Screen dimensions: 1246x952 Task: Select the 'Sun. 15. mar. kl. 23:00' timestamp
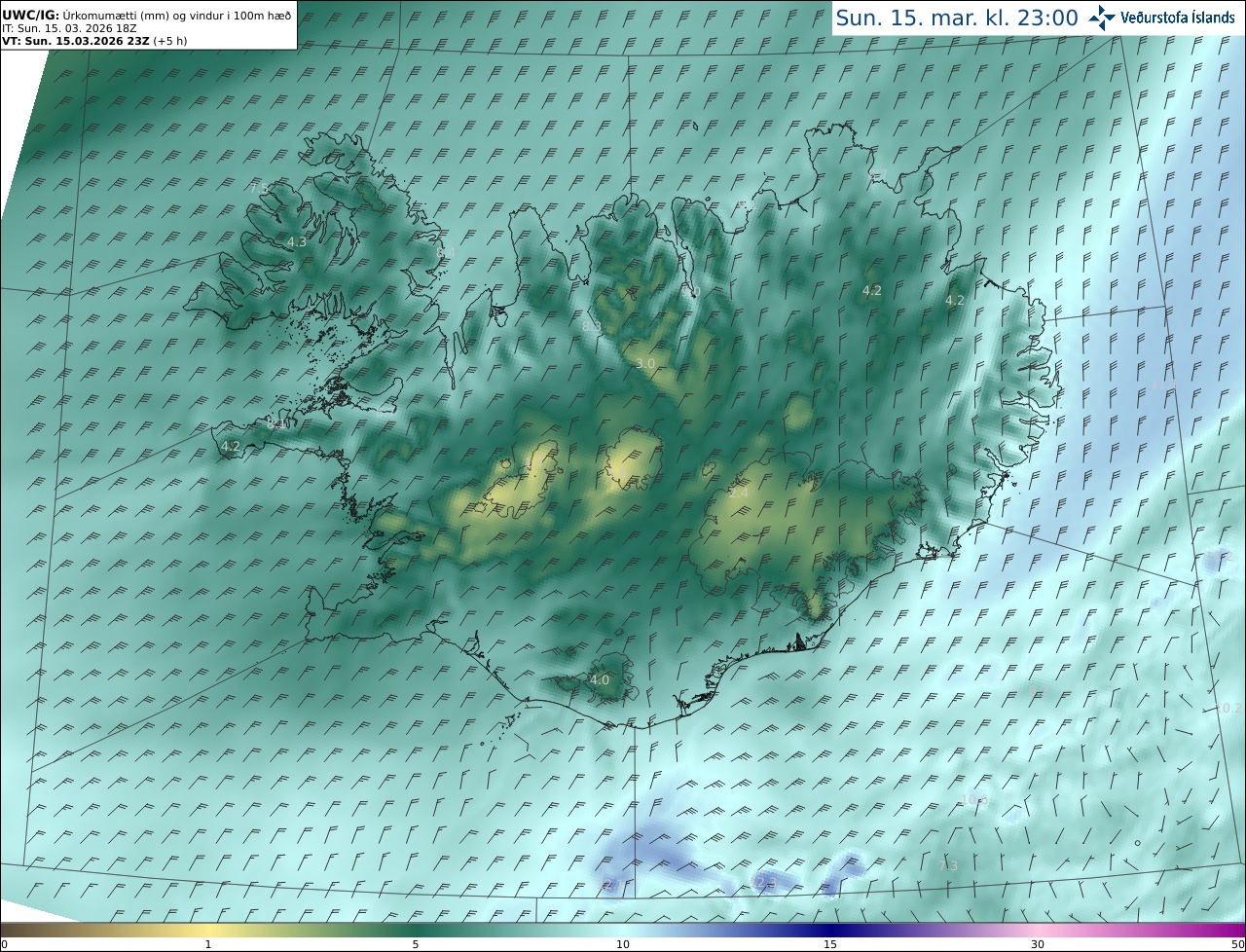(x=957, y=18)
